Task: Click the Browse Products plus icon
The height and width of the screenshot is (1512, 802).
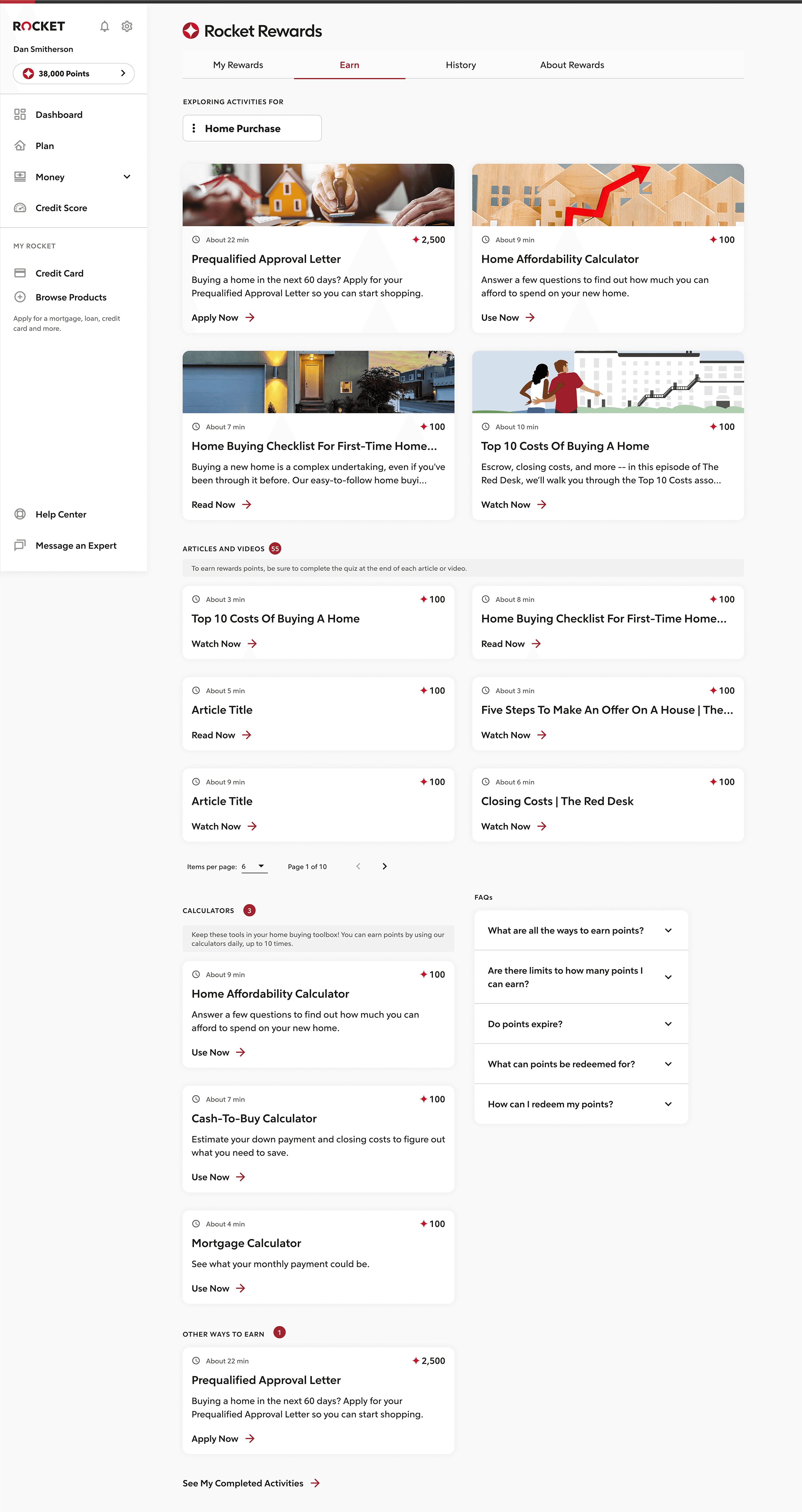Action: pos(20,297)
